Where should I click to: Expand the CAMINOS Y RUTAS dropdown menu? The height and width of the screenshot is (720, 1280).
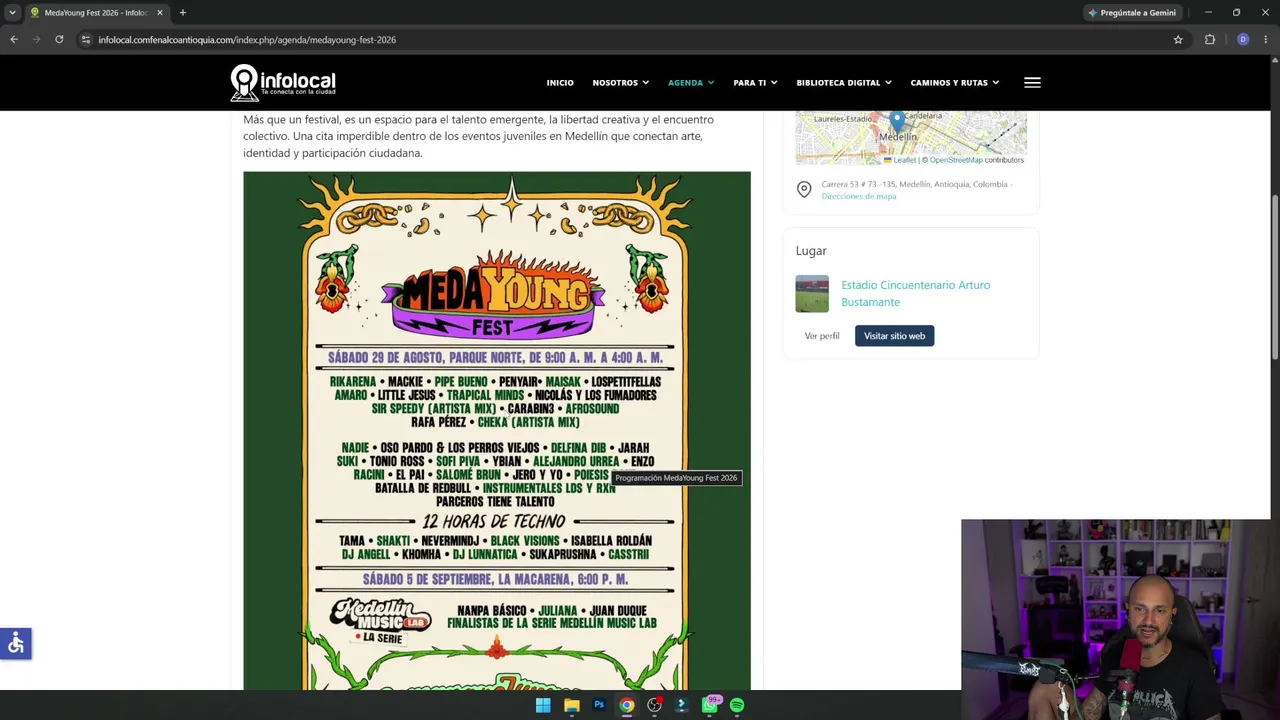pyautogui.click(x=954, y=83)
